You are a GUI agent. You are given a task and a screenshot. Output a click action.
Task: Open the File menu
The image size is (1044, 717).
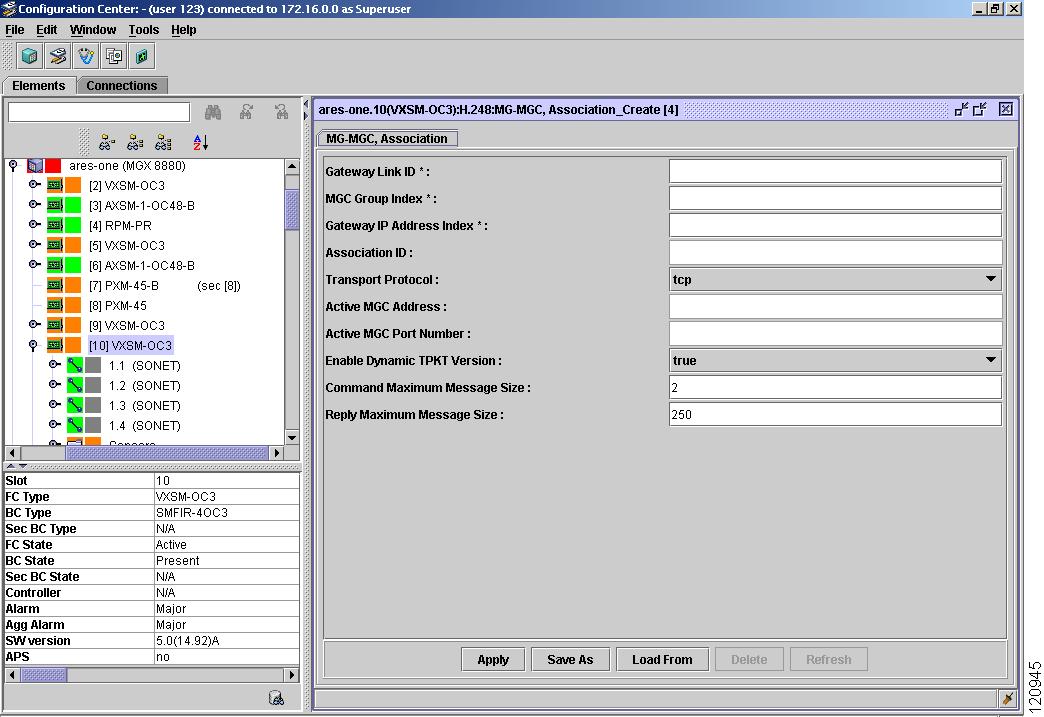(15, 30)
